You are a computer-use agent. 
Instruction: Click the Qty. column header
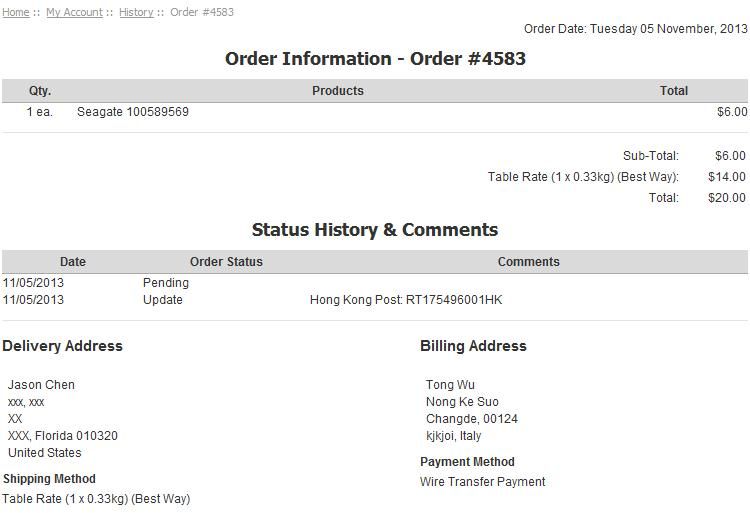(40, 91)
